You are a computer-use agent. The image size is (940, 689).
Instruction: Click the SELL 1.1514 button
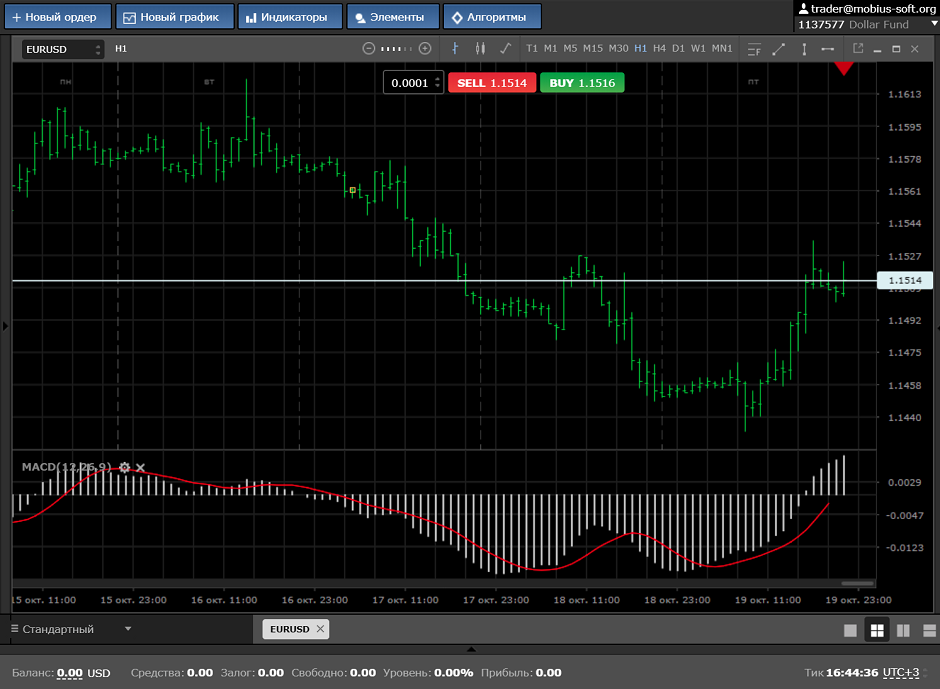coord(492,83)
